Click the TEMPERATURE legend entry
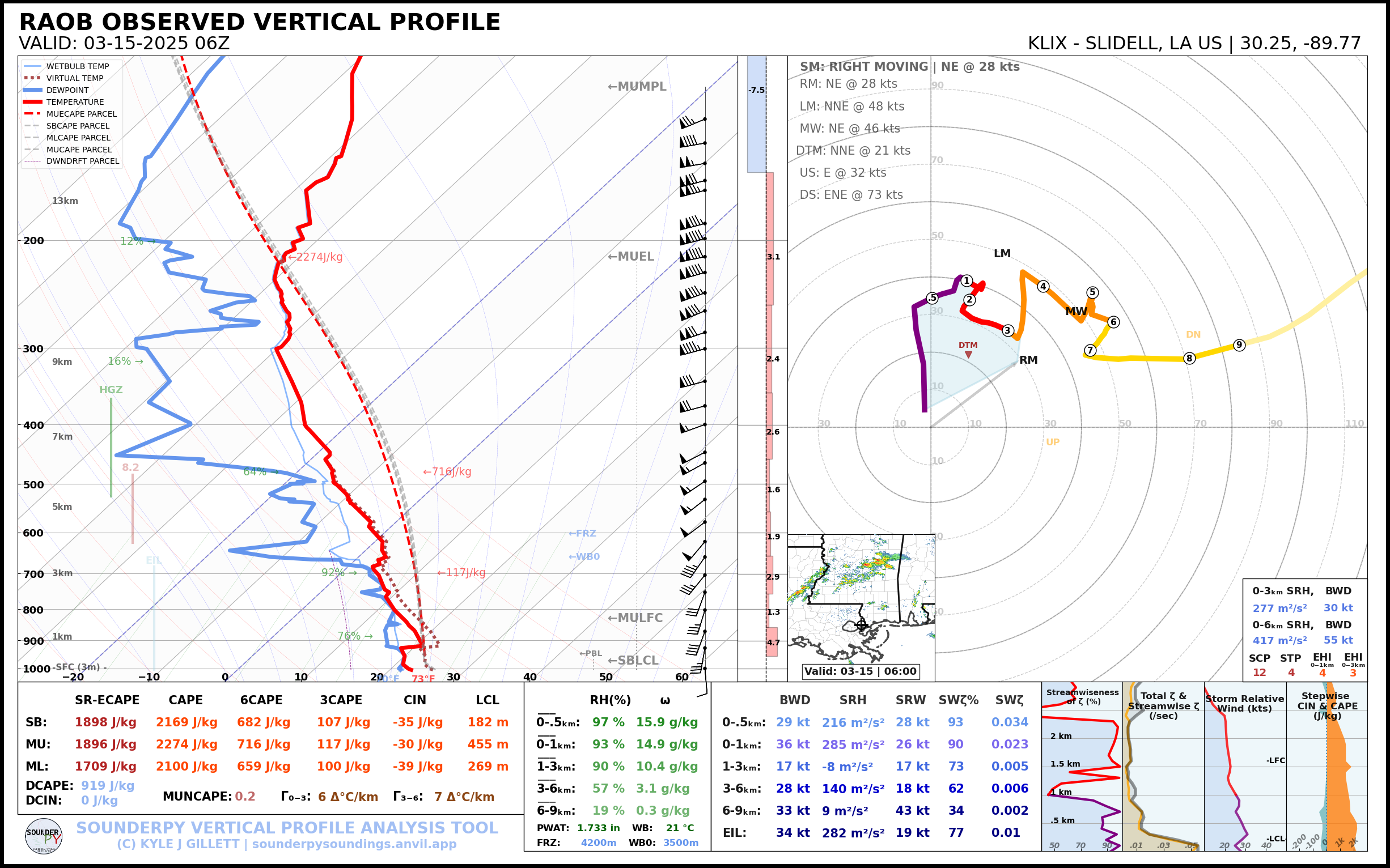 75,102
